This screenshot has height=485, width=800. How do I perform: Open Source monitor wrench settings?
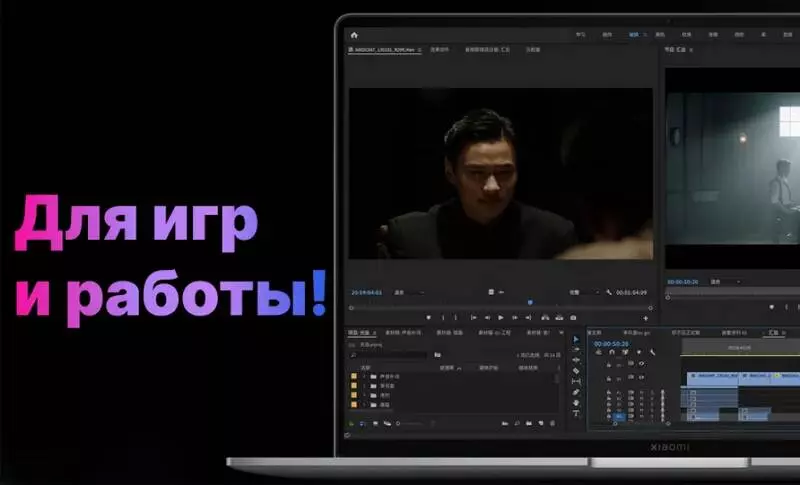[x=609, y=292]
